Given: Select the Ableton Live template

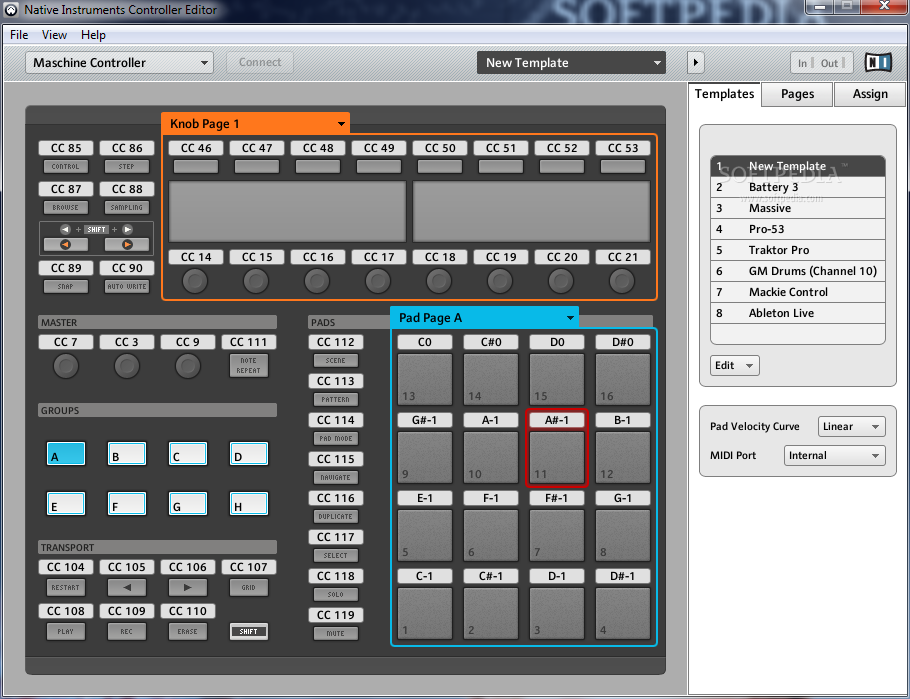Looking at the screenshot, I should pos(797,313).
